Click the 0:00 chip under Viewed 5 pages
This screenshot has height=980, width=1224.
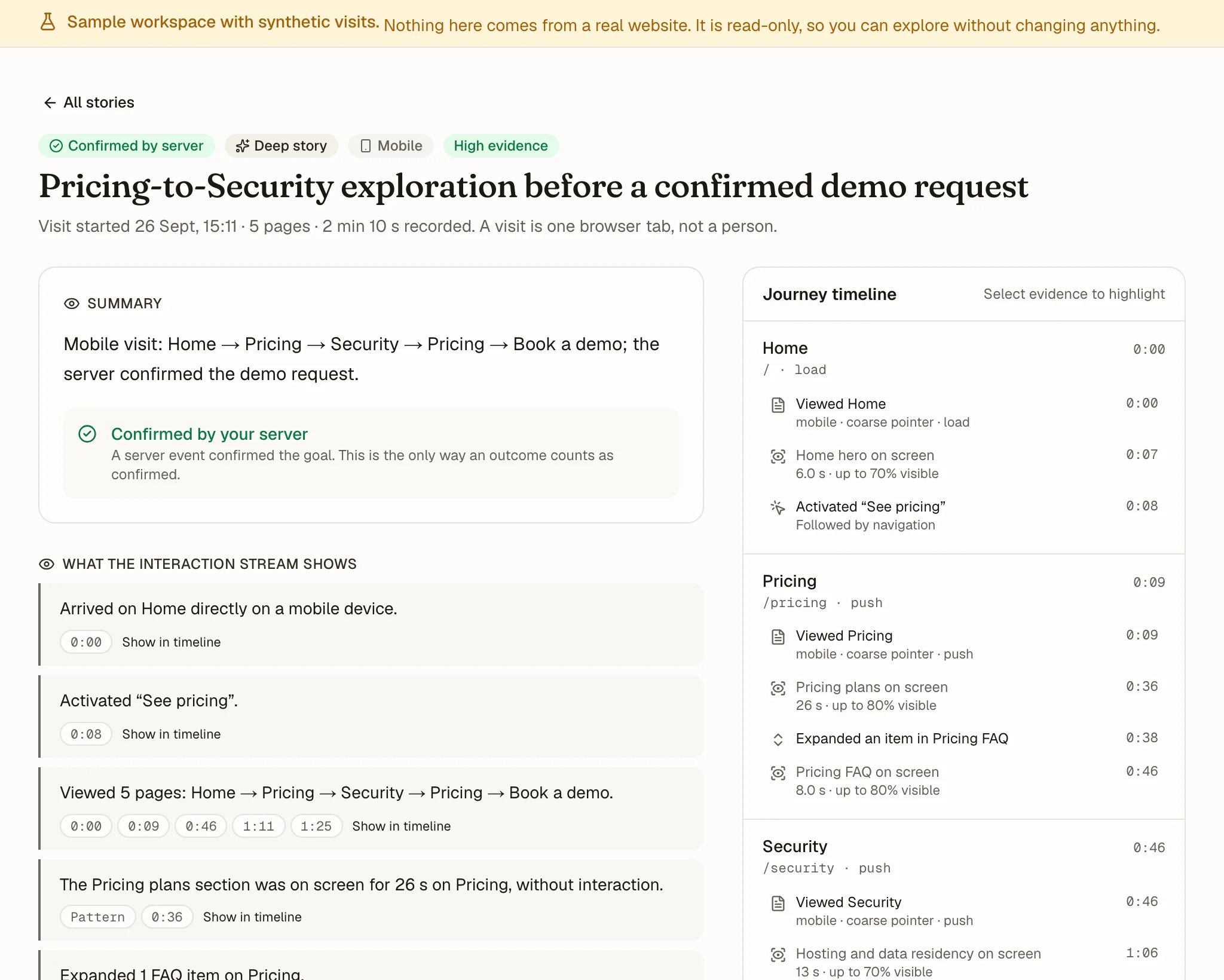tap(86, 826)
